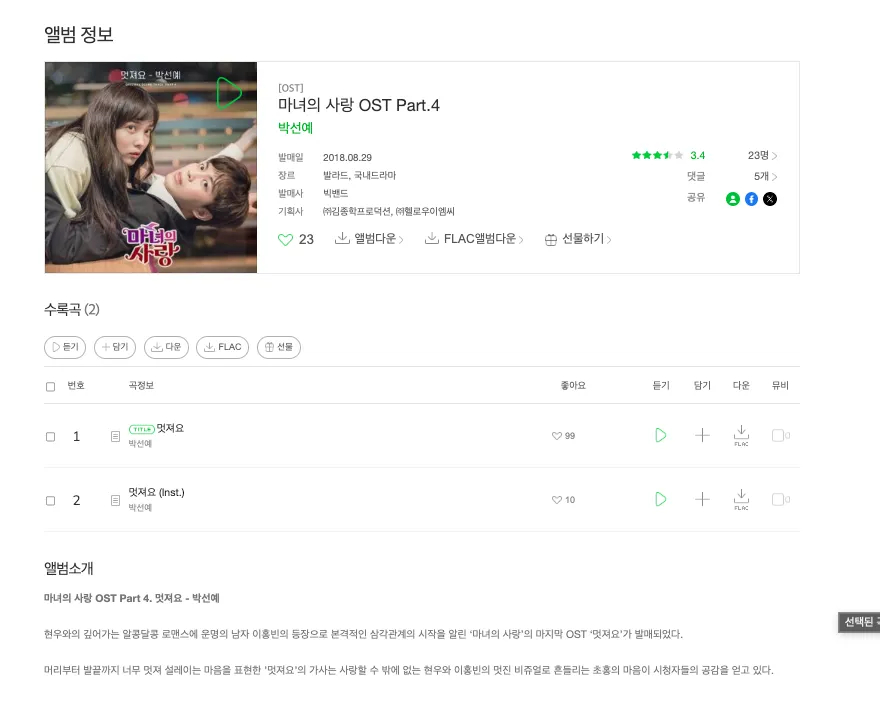Play track 2 멋져요 (Inst.)

coord(661,499)
